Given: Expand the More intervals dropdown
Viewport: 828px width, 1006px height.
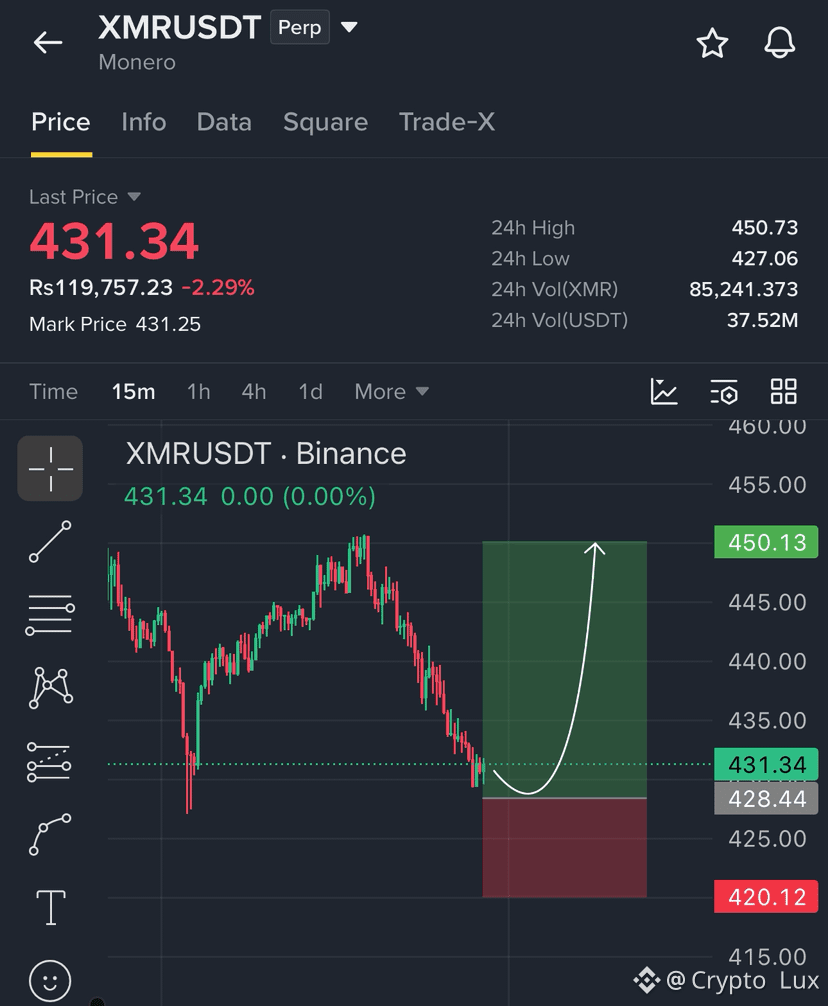Looking at the screenshot, I should (x=391, y=391).
